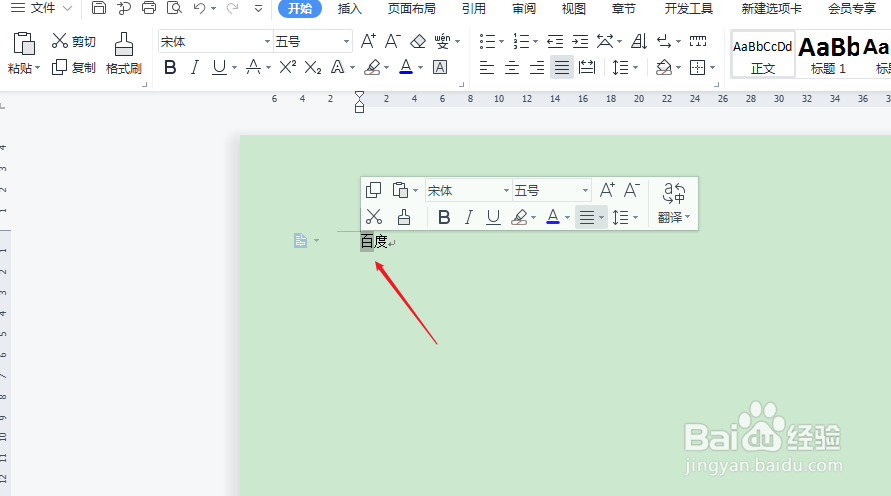Switch to the 视图 View tab
The height and width of the screenshot is (496, 891).
tap(573, 9)
